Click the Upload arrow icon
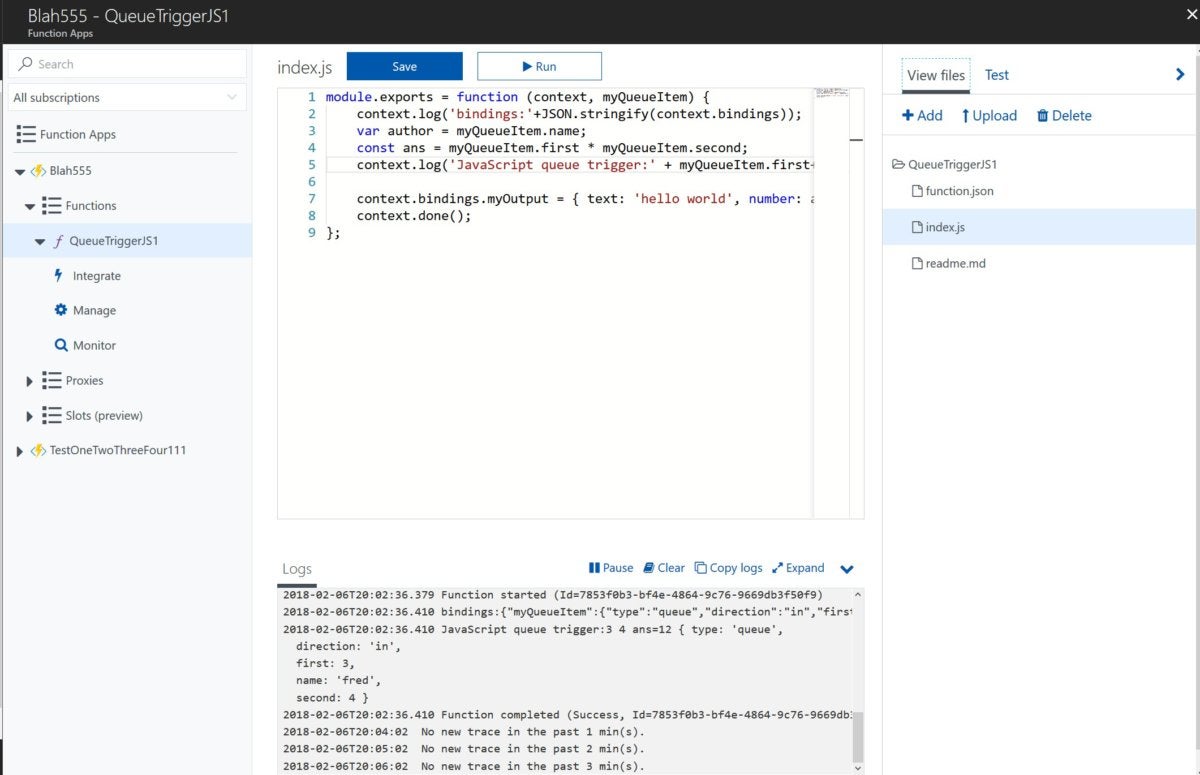1200x775 pixels. (x=966, y=116)
